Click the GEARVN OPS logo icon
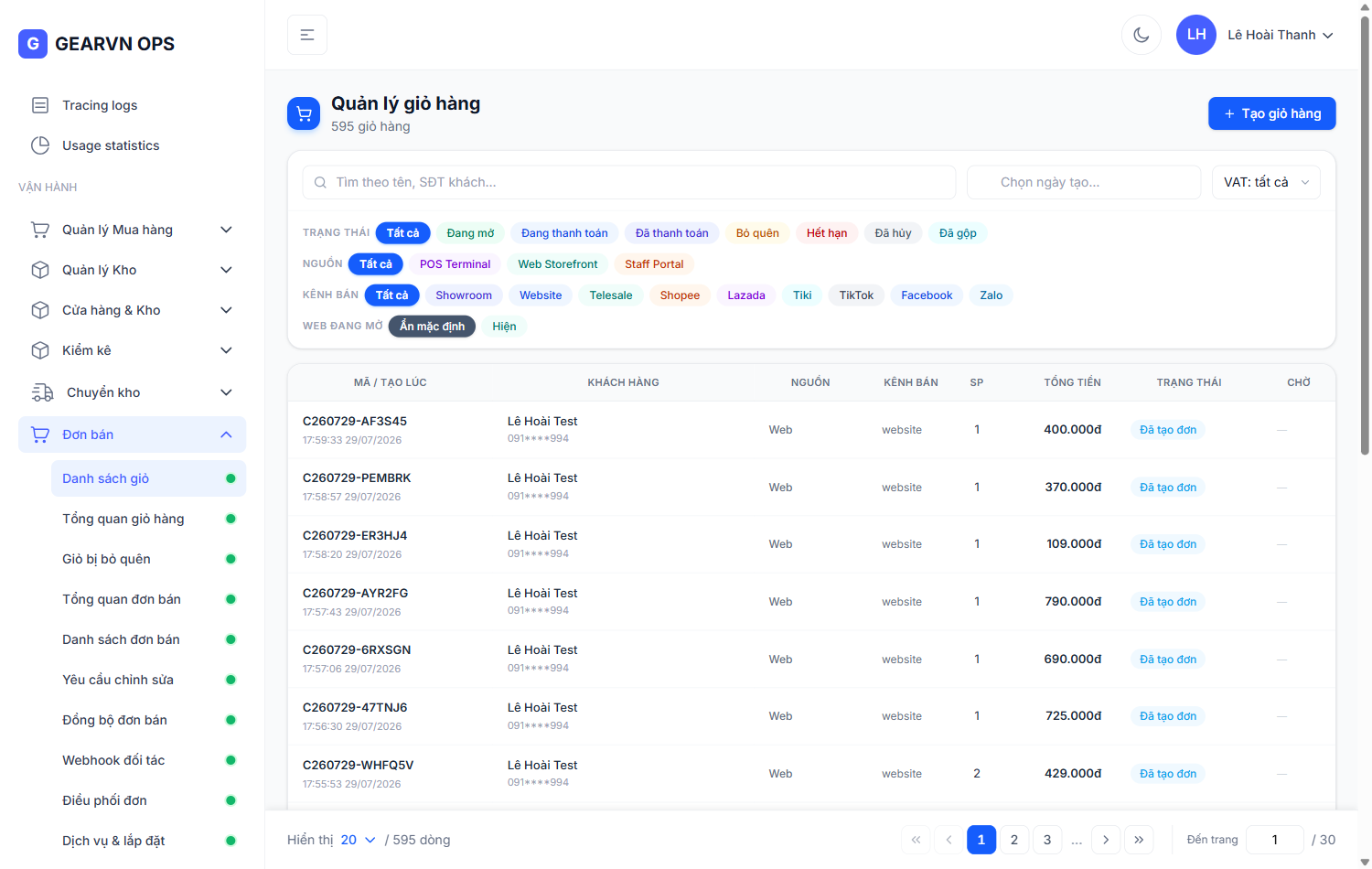Image resolution: width=1372 pixels, height=869 pixels. coord(33,43)
